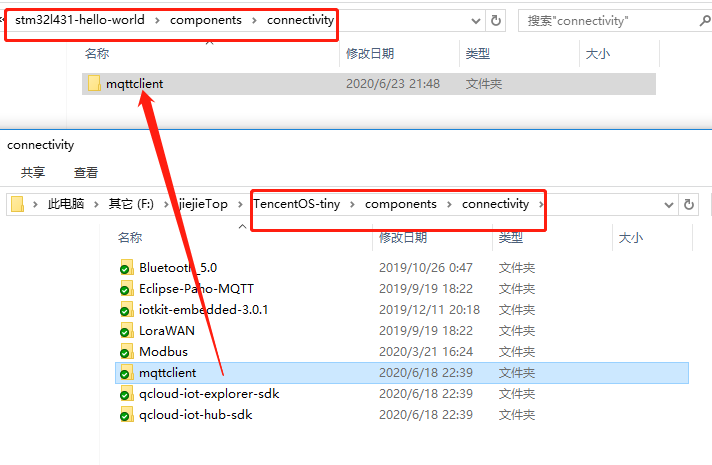This screenshot has height=465, width=712.
Task: Expand chevron after components in lower path
Action: [449, 204]
